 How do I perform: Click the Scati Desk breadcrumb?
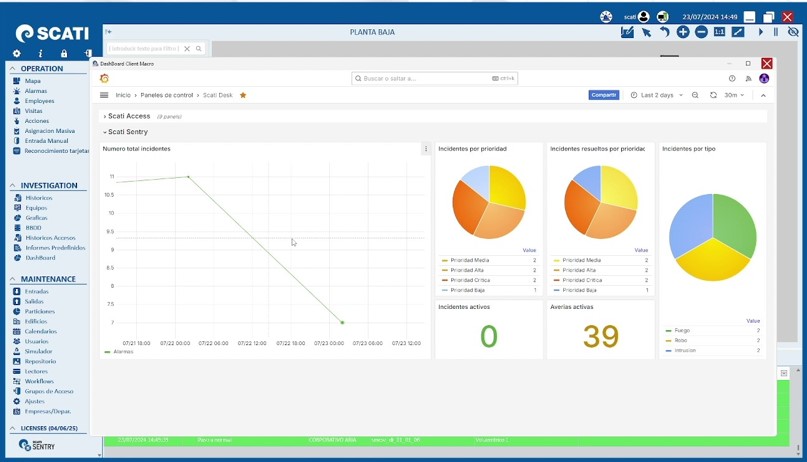tap(218, 95)
